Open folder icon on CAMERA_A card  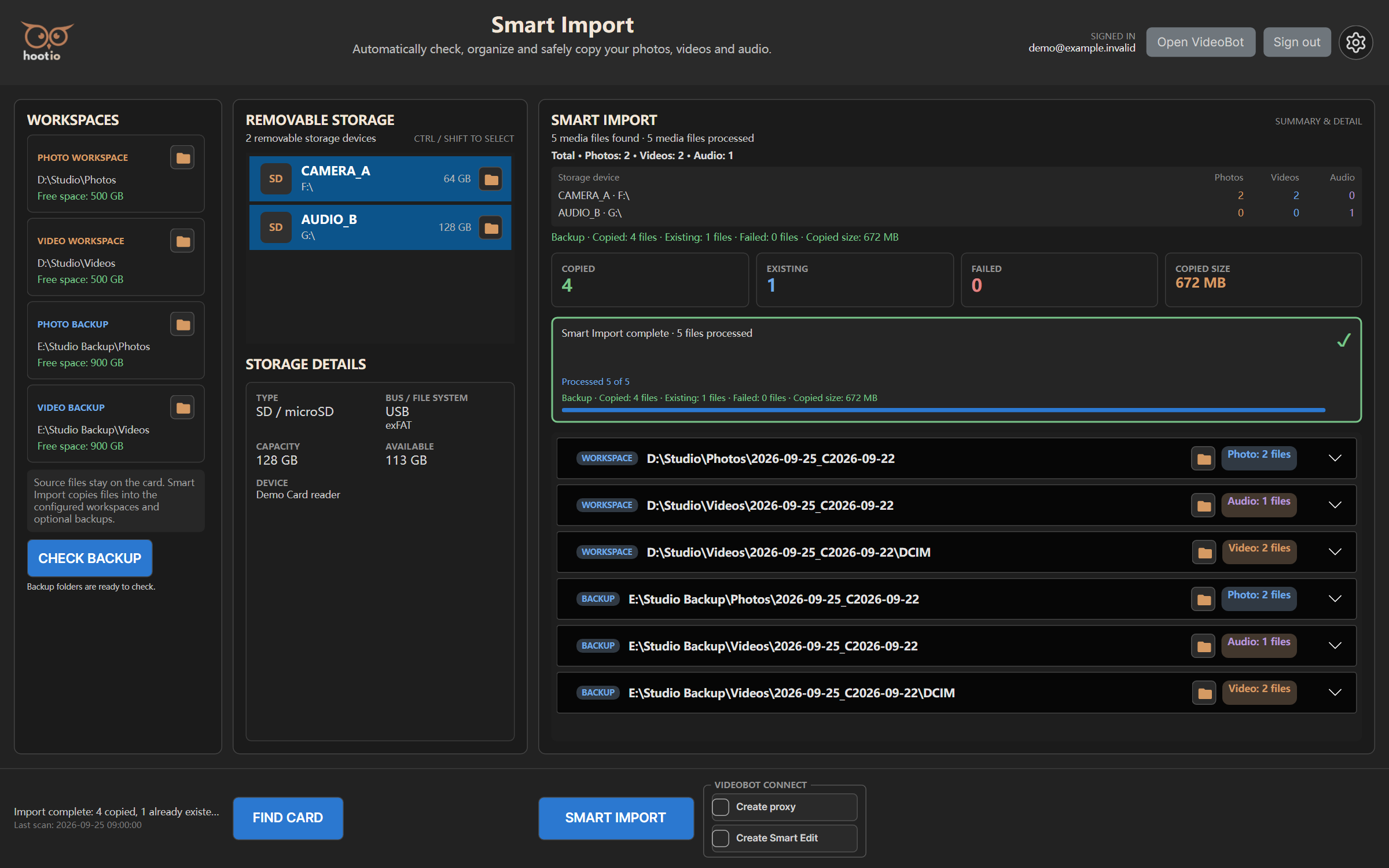(491, 179)
